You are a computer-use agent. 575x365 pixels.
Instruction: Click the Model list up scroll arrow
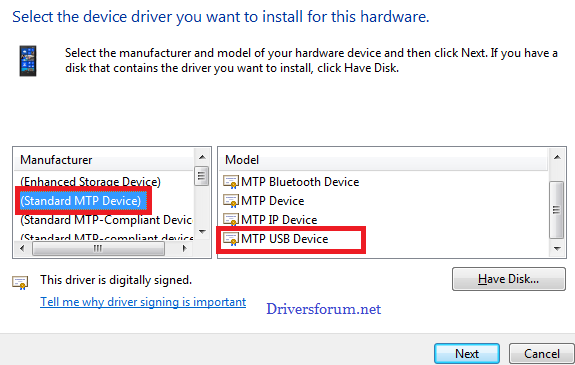[557, 157]
